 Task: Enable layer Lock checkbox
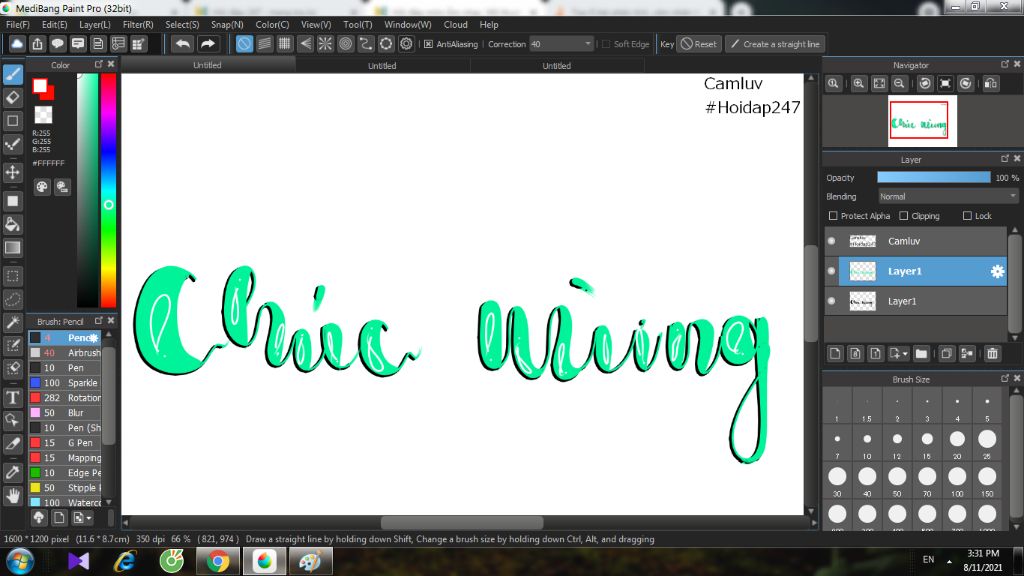(x=967, y=216)
